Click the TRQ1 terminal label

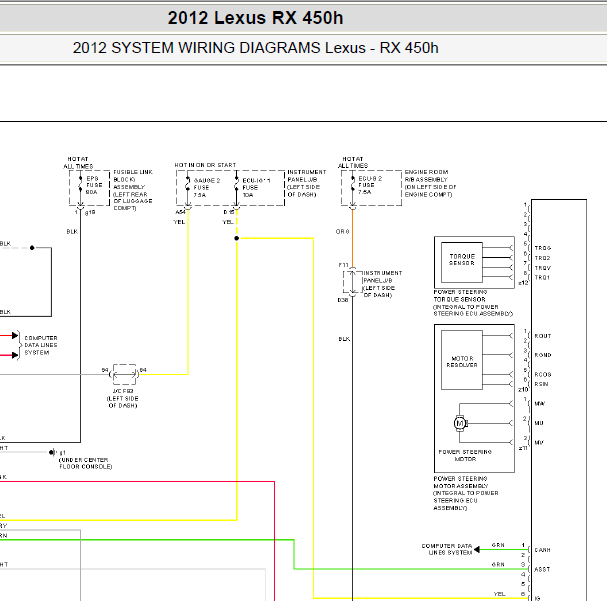(x=542, y=277)
